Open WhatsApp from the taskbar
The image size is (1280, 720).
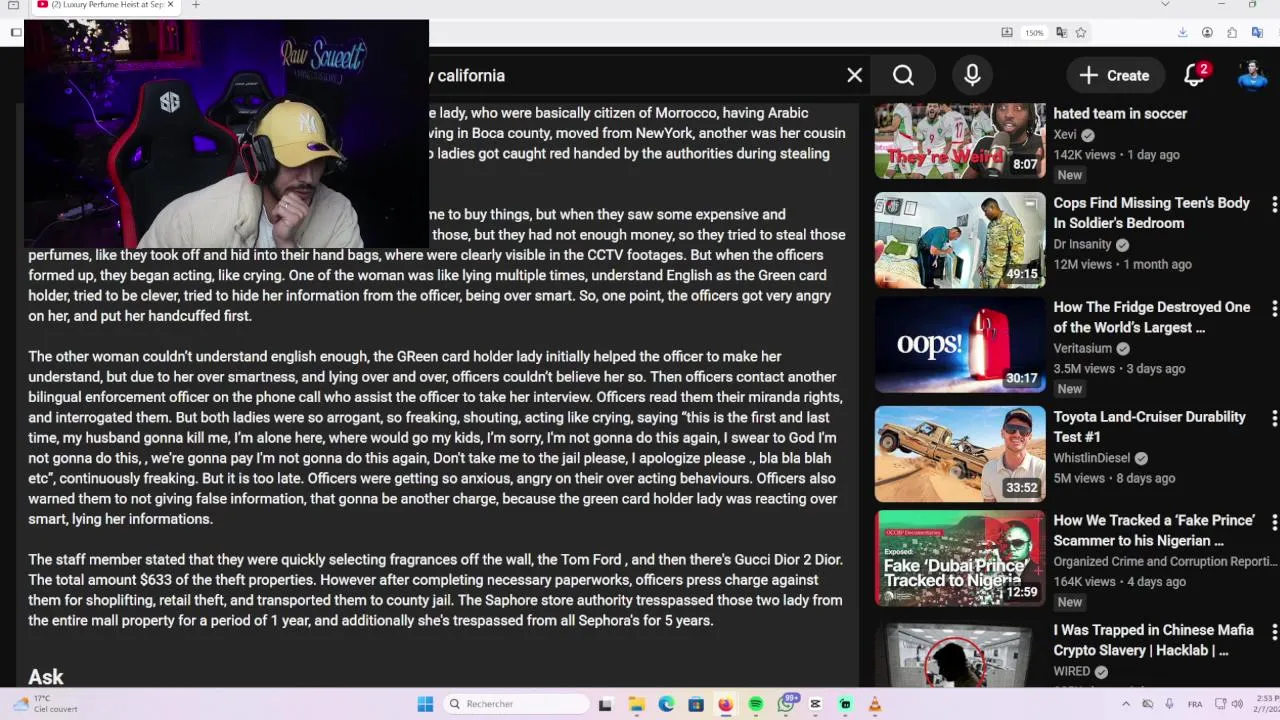pyautogui.click(x=786, y=704)
